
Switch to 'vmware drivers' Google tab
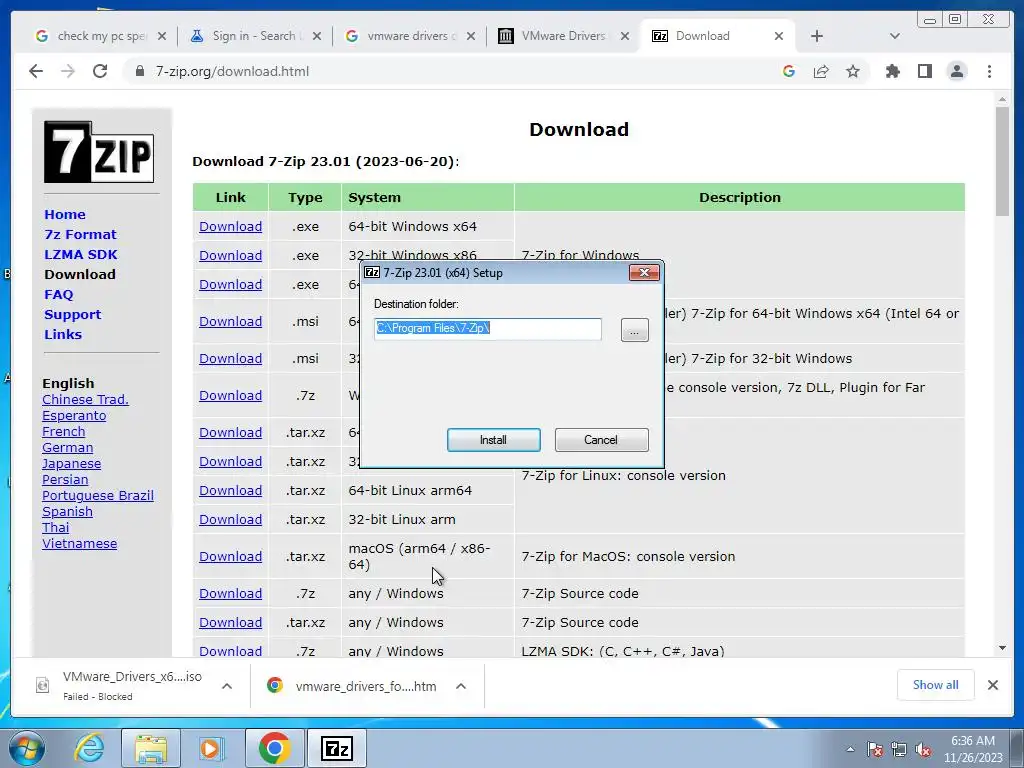(409, 36)
